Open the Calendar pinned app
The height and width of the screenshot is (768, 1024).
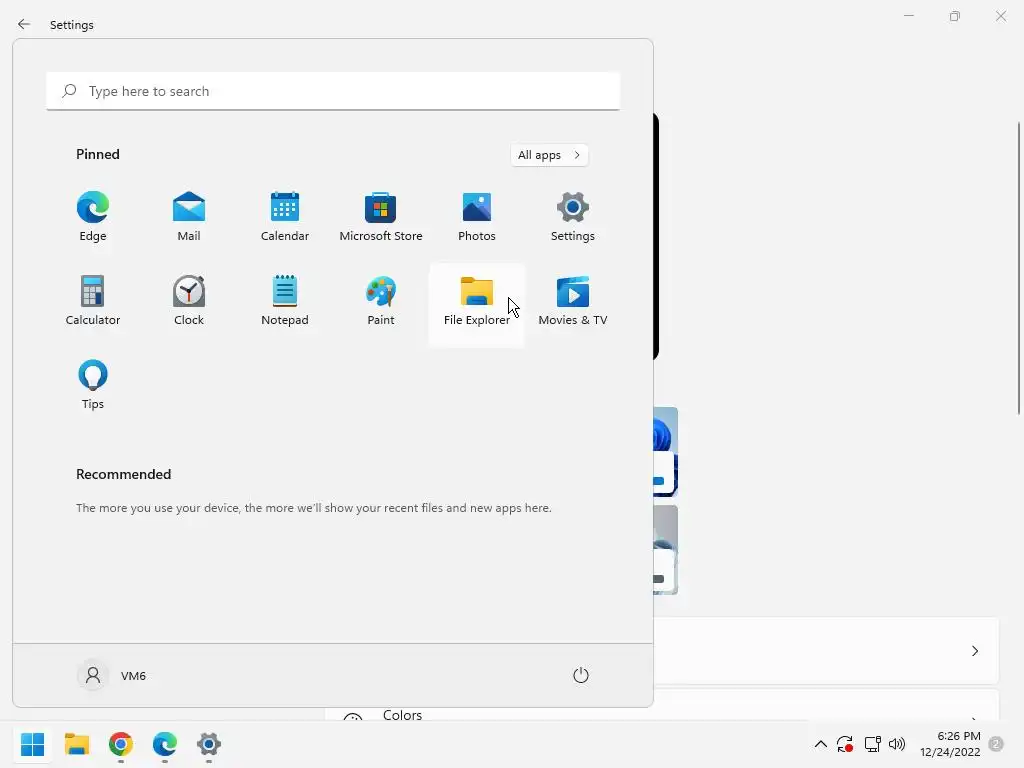tap(285, 217)
